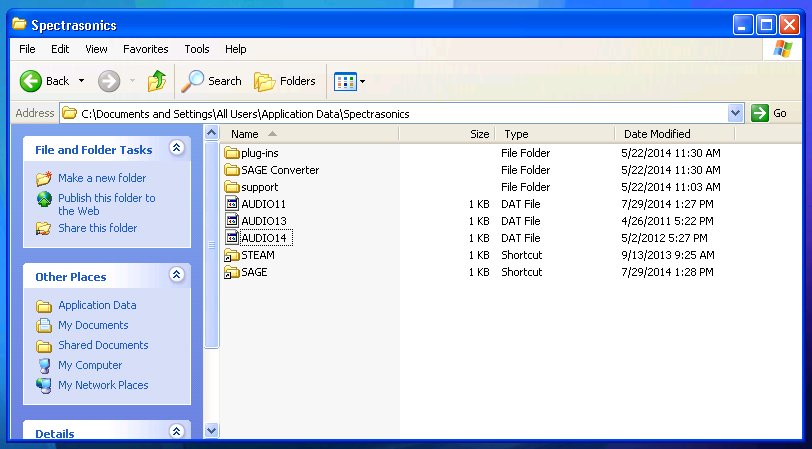Click the Address bar path field
The width and height of the screenshot is (812, 449).
(394, 113)
